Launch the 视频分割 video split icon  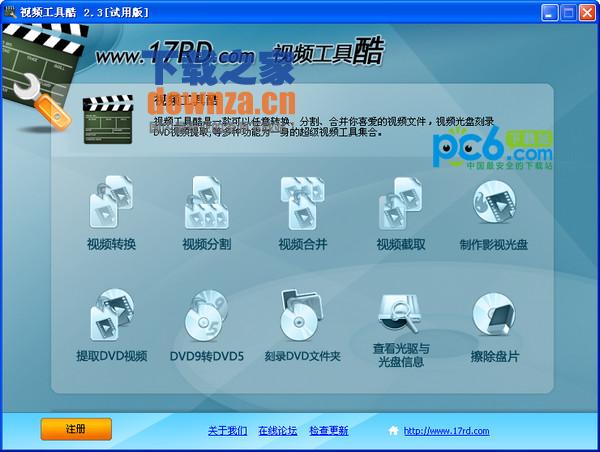coord(207,203)
